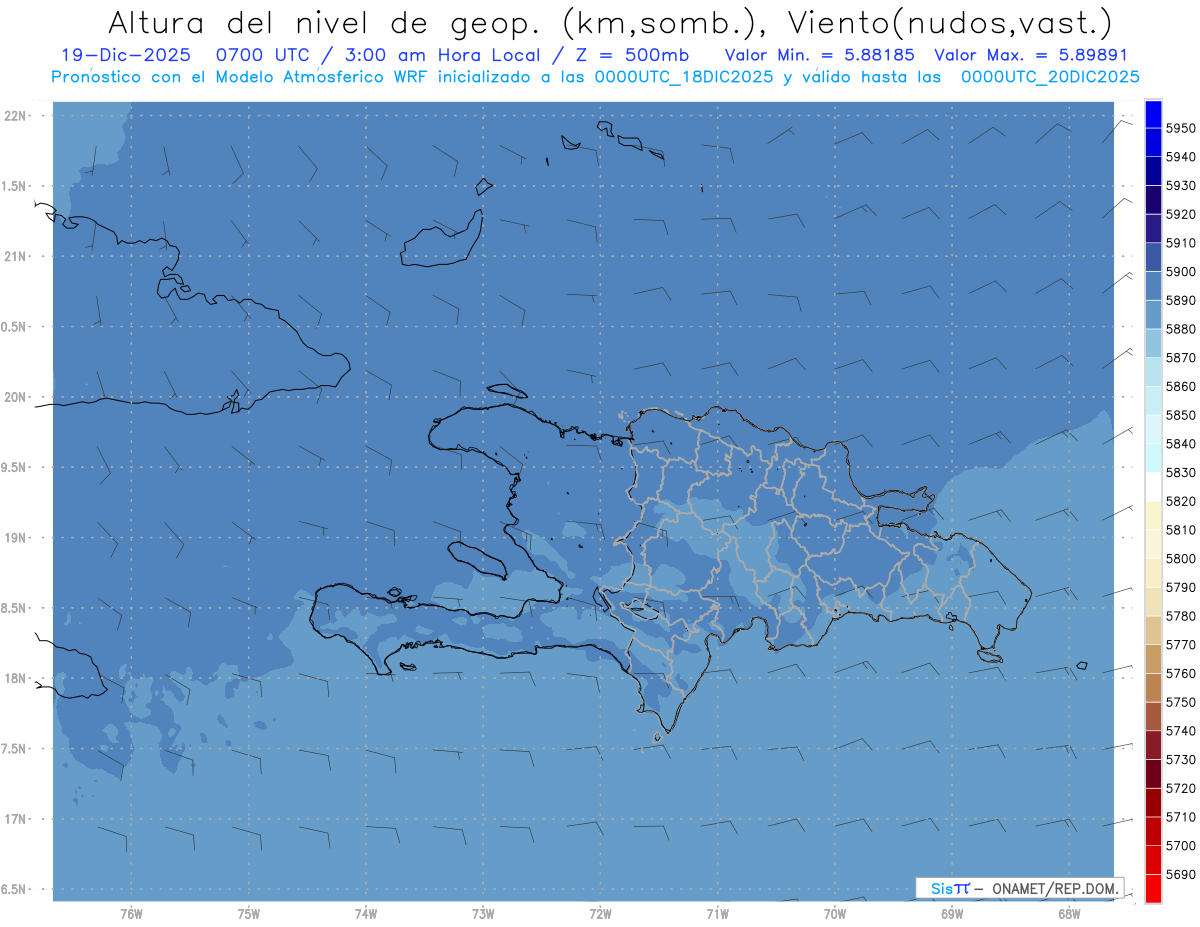1200x927 pixels.
Task: Click the color scale label 5760
Action: pyautogui.click(x=1180, y=674)
